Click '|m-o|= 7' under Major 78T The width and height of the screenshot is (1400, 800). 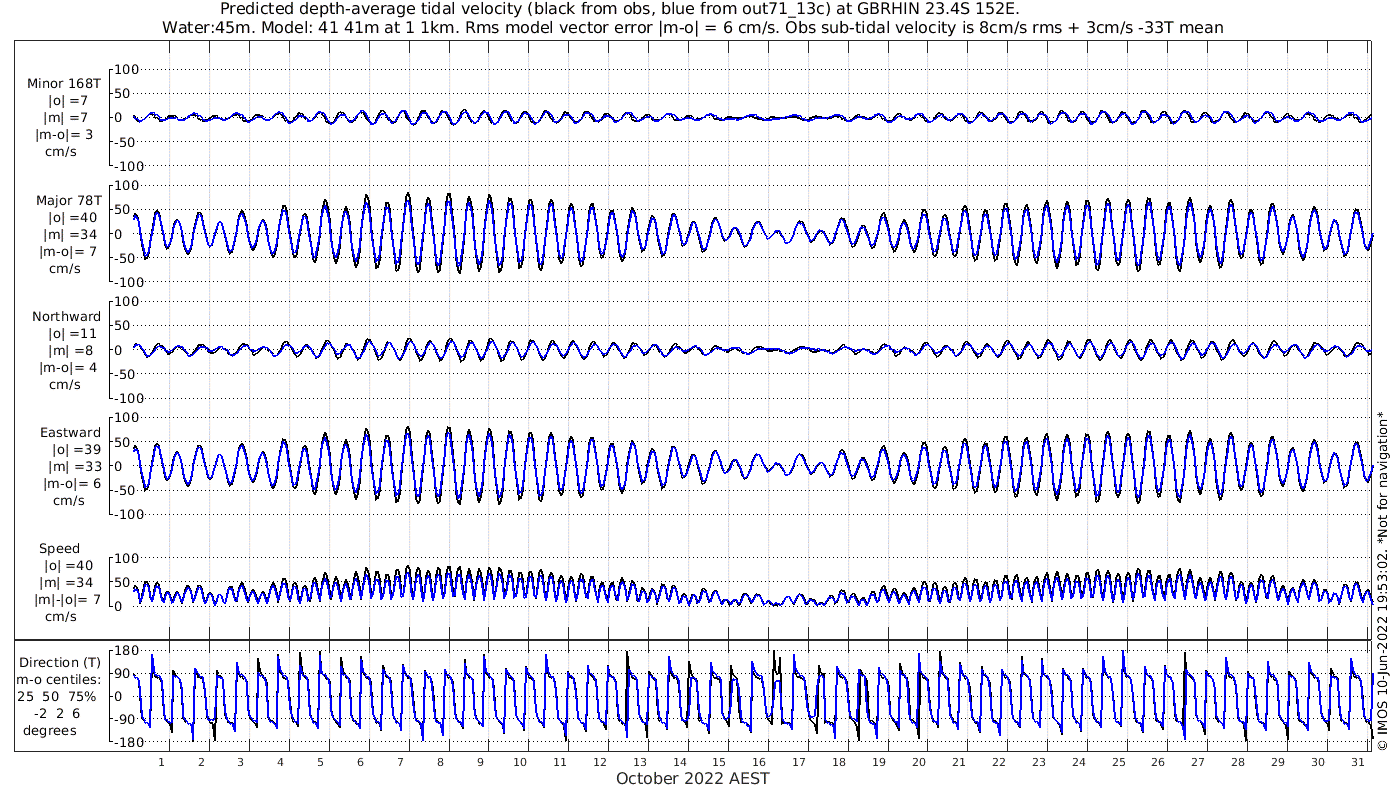click(68, 252)
